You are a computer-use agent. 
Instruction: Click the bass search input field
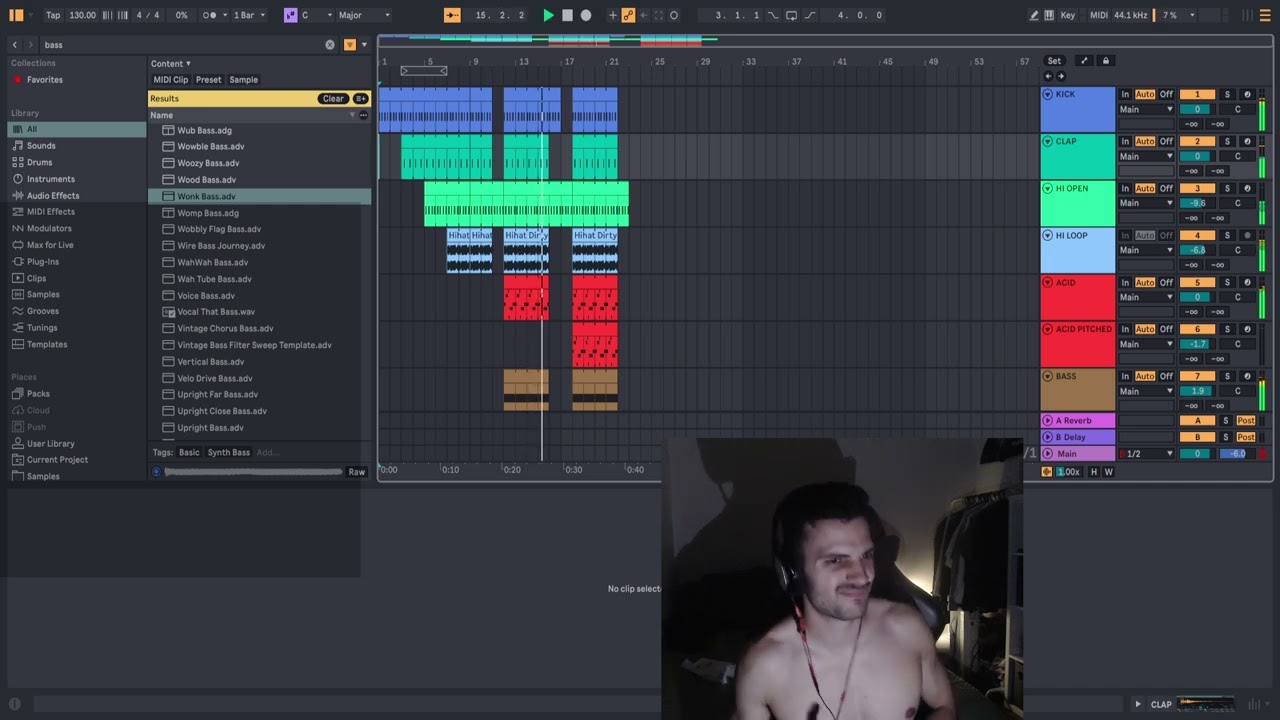(x=180, y=44)
